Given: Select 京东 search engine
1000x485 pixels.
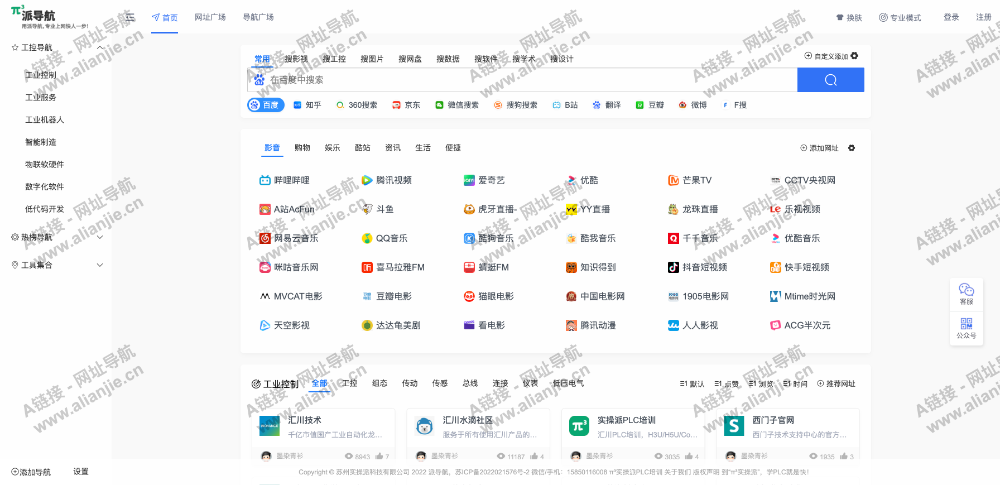Looking at the screenshot, I should [x=406, y=105].
